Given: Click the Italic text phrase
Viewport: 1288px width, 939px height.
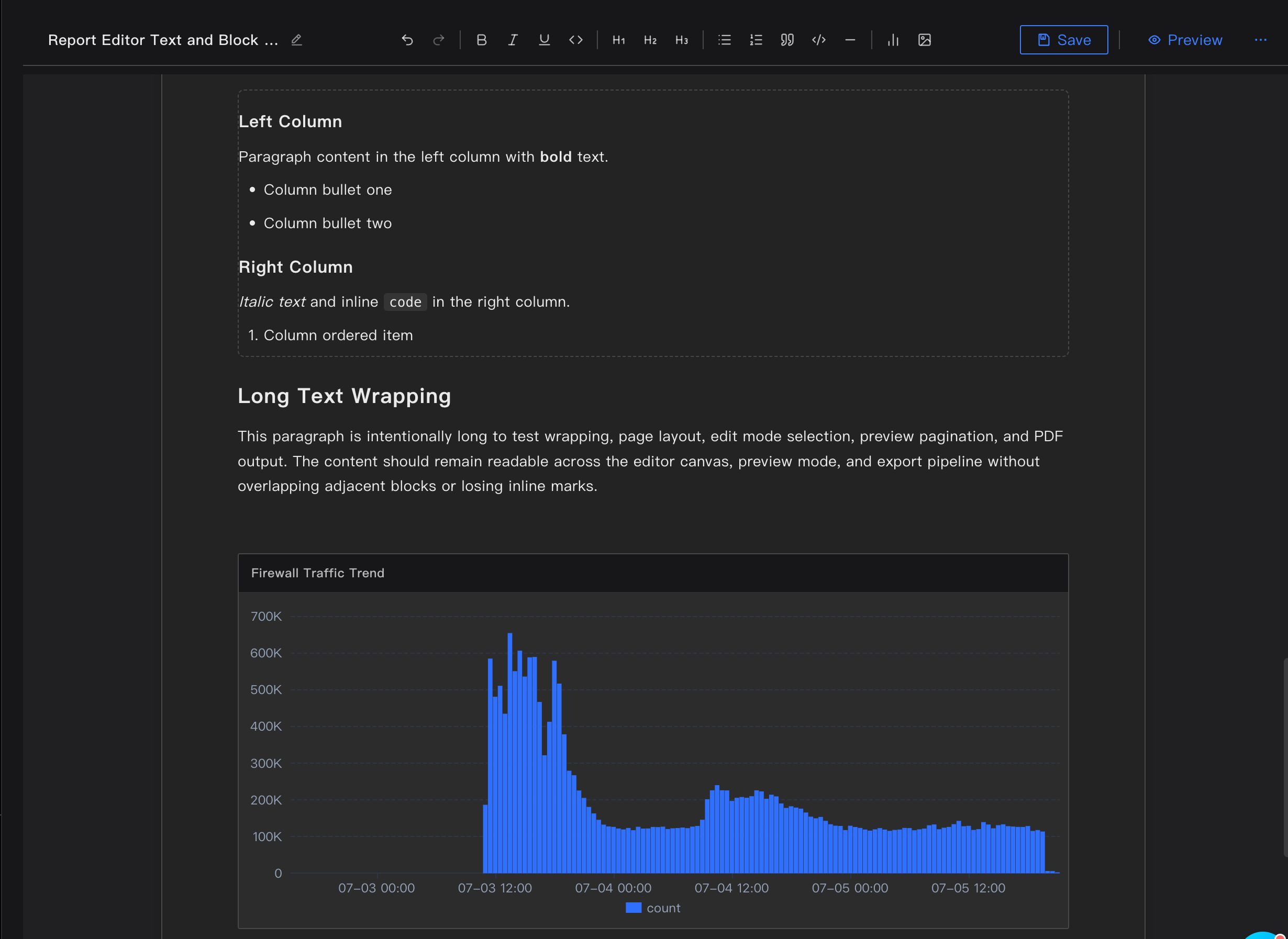Looking at the screenshot, I should [272, 302].
